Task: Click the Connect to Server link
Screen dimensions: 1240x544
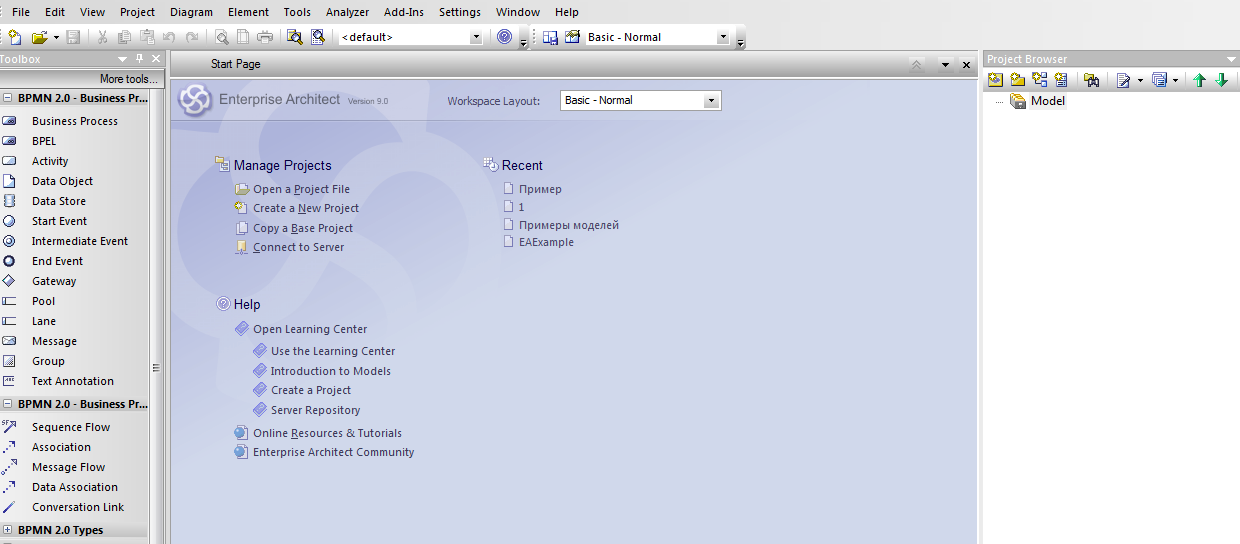Action: (298, 247)
